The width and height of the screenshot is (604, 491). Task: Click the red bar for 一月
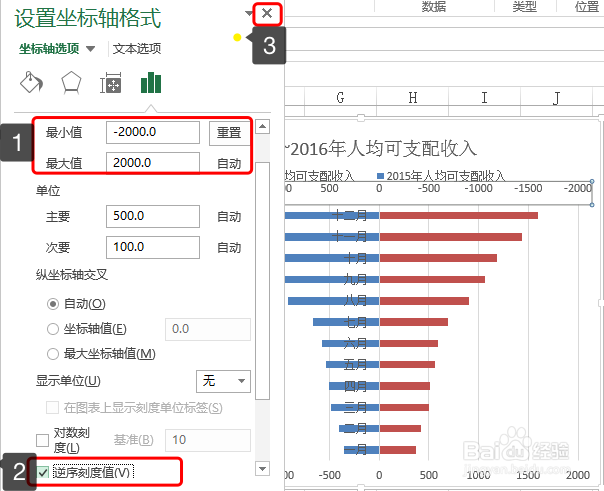[398, 450]
